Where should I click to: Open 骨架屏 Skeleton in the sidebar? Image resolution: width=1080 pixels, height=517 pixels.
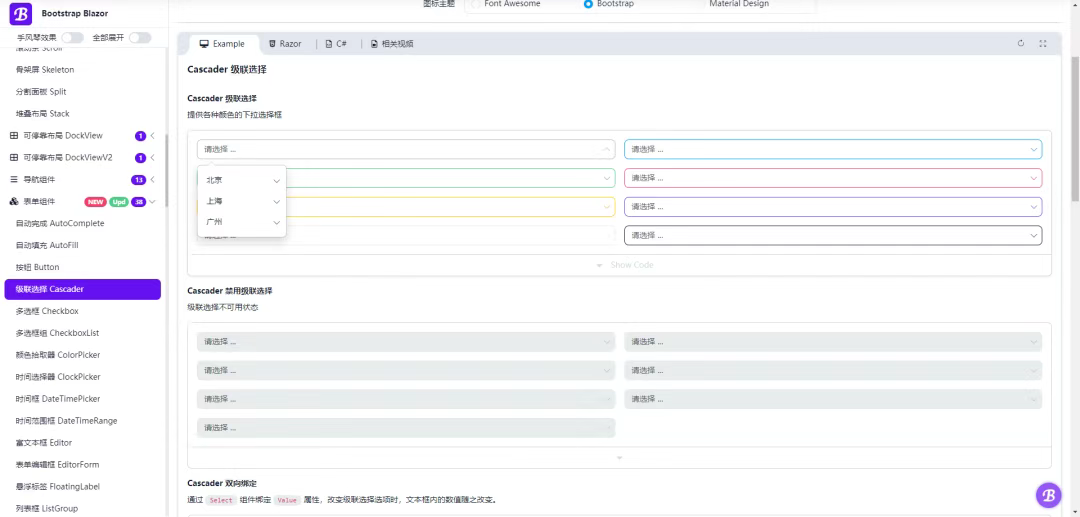(x=45, y=70)
